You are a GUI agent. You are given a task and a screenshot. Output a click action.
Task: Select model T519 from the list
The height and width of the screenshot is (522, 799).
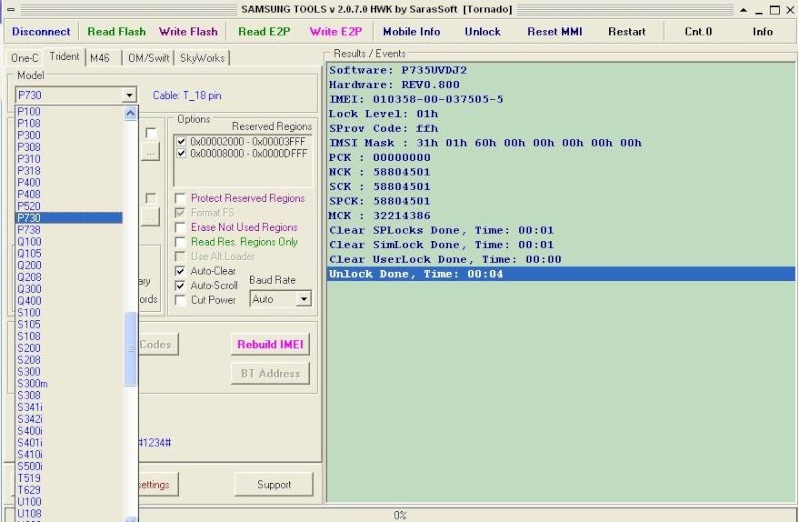69,478
